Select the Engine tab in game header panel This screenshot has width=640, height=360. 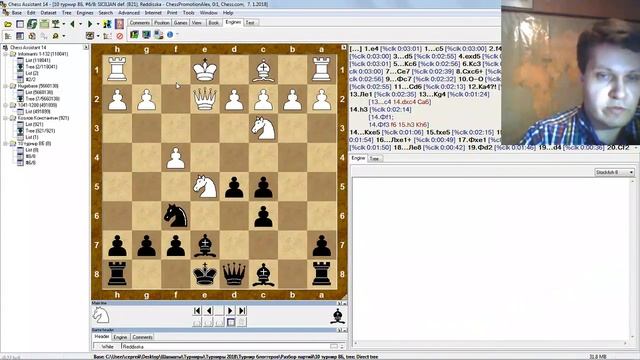pos(120,337)
